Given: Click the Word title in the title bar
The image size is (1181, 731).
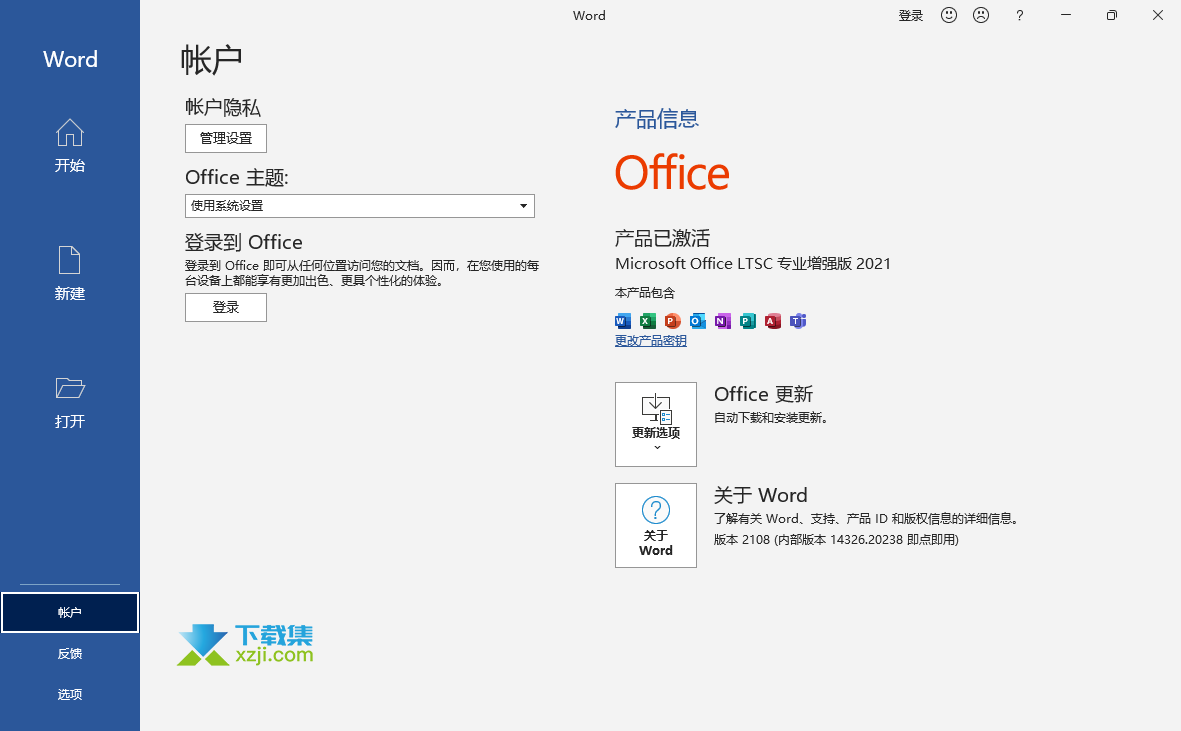Looking at the screenshot, I should 589,16.
